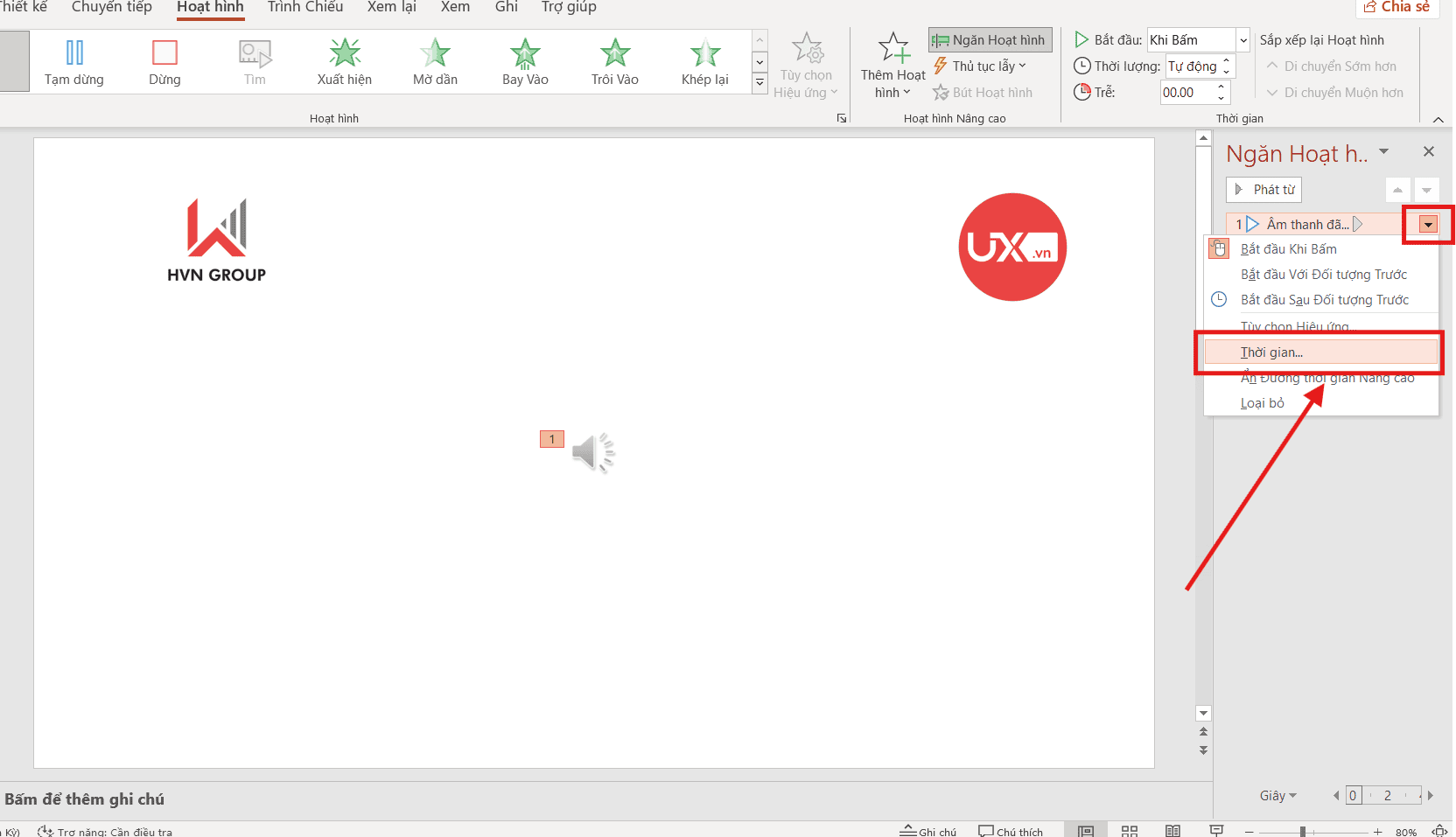Image resolution: width=1456 pixels, height=837 pixels.
Task: Open dropdown arrow of Âm thanh item
Action: [x=1428, y=225]
